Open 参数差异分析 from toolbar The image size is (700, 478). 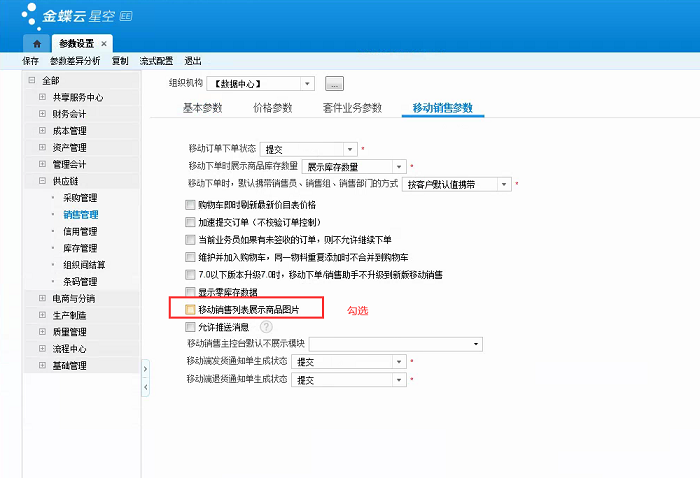(75, 61)
